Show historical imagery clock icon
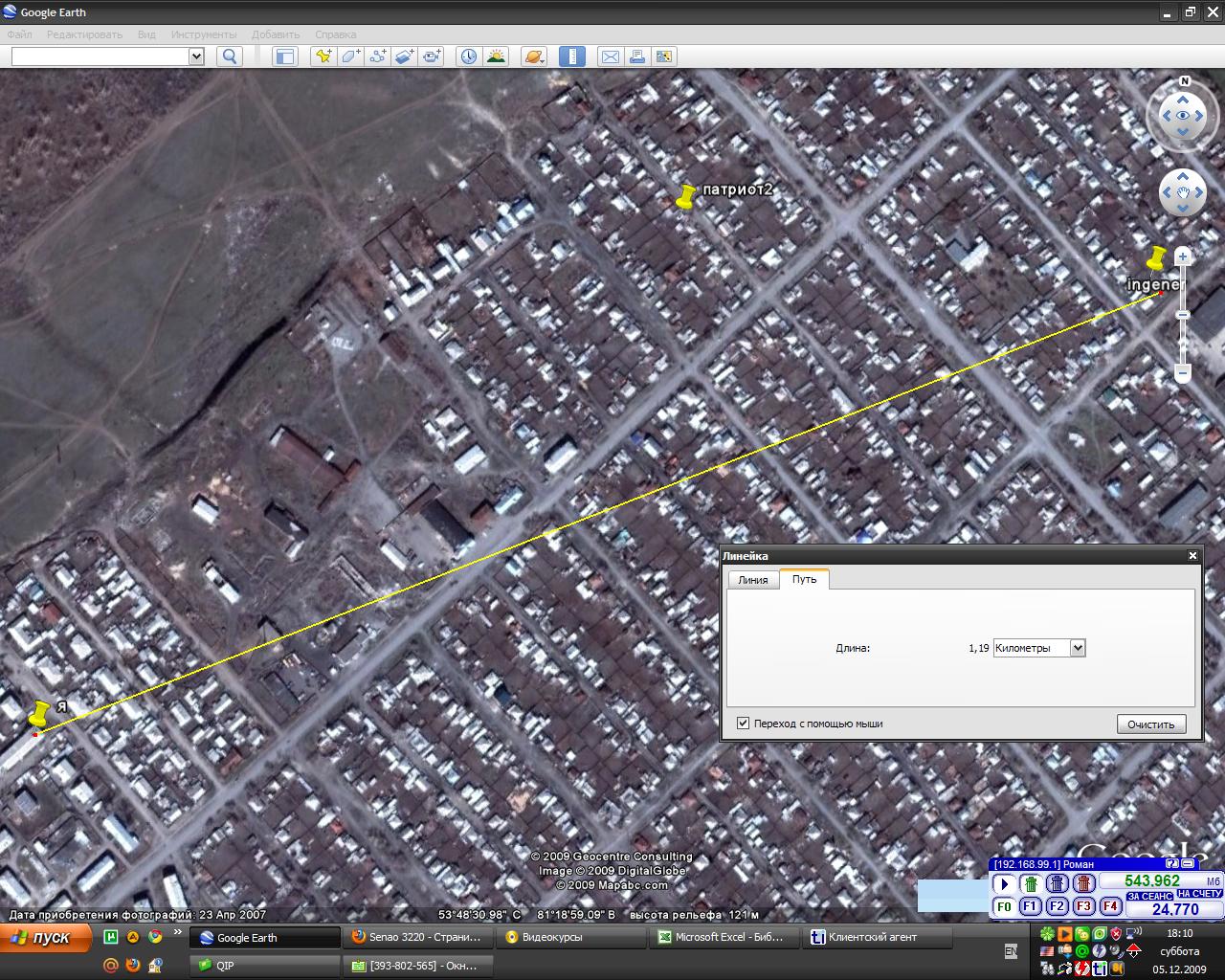The width and height of the screenshot is (1225, 980). point(469,56)
